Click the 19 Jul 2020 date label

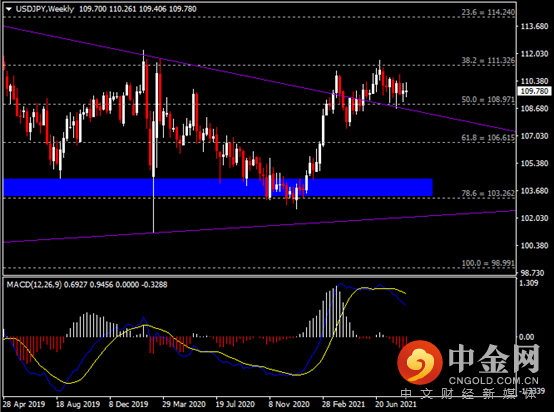[x=235, y=404]
